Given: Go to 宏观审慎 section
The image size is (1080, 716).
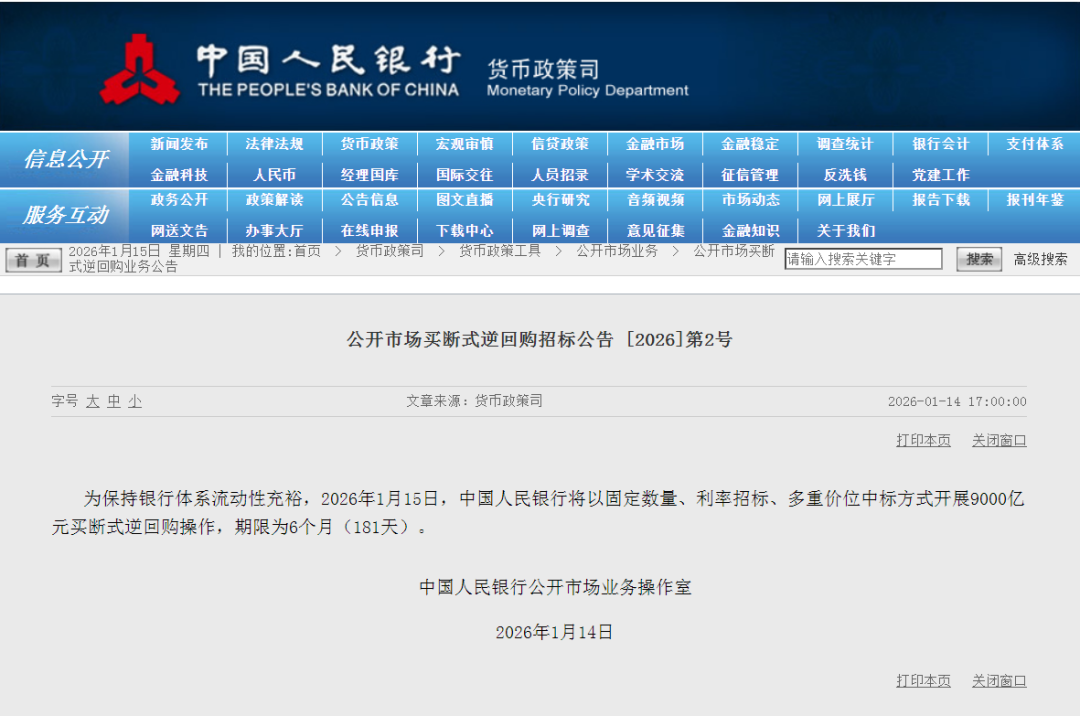Looking at the screenshot, I should tap(464, 144).
